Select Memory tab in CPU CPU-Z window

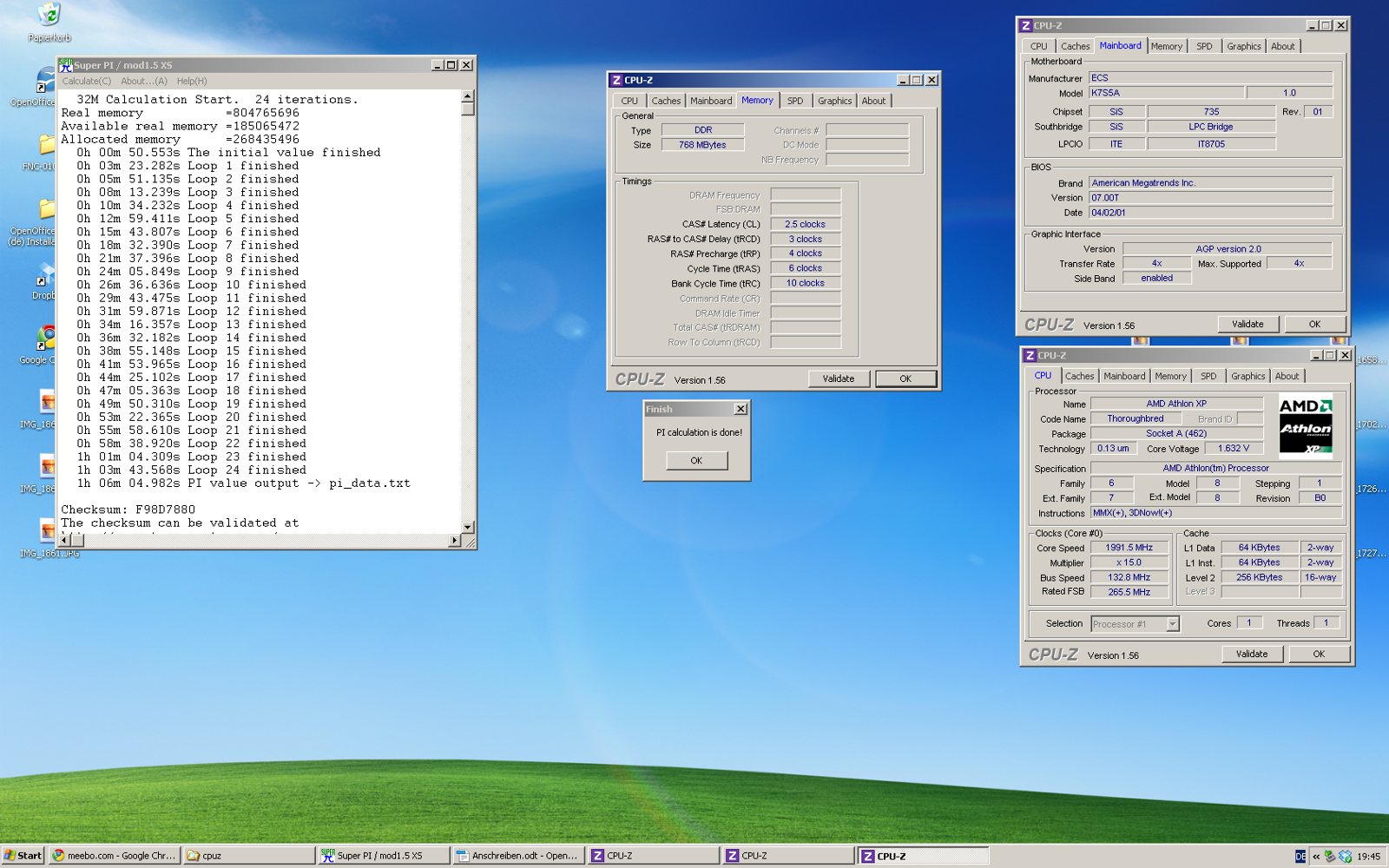pos(1170,377)
